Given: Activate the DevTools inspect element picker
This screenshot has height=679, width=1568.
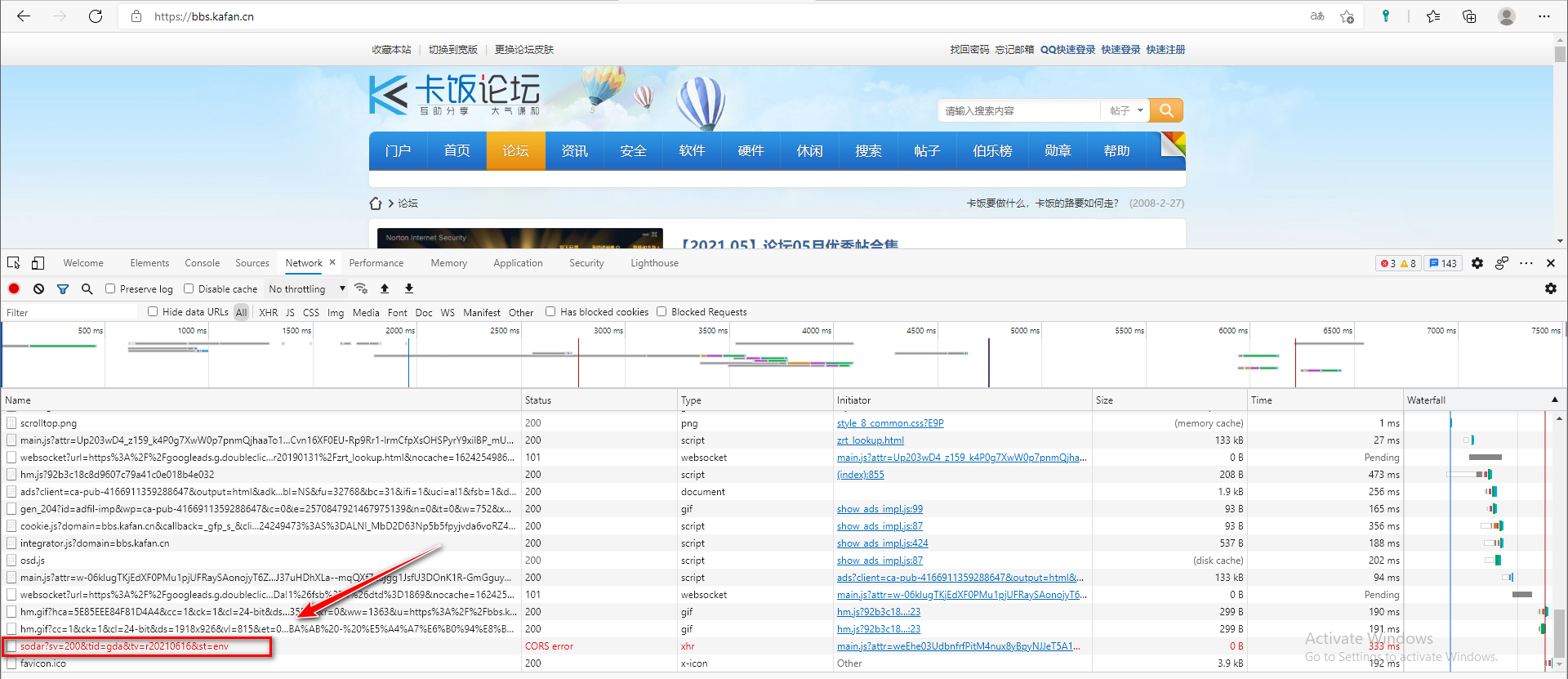Looking at the screenshot, I should point(14,263).
